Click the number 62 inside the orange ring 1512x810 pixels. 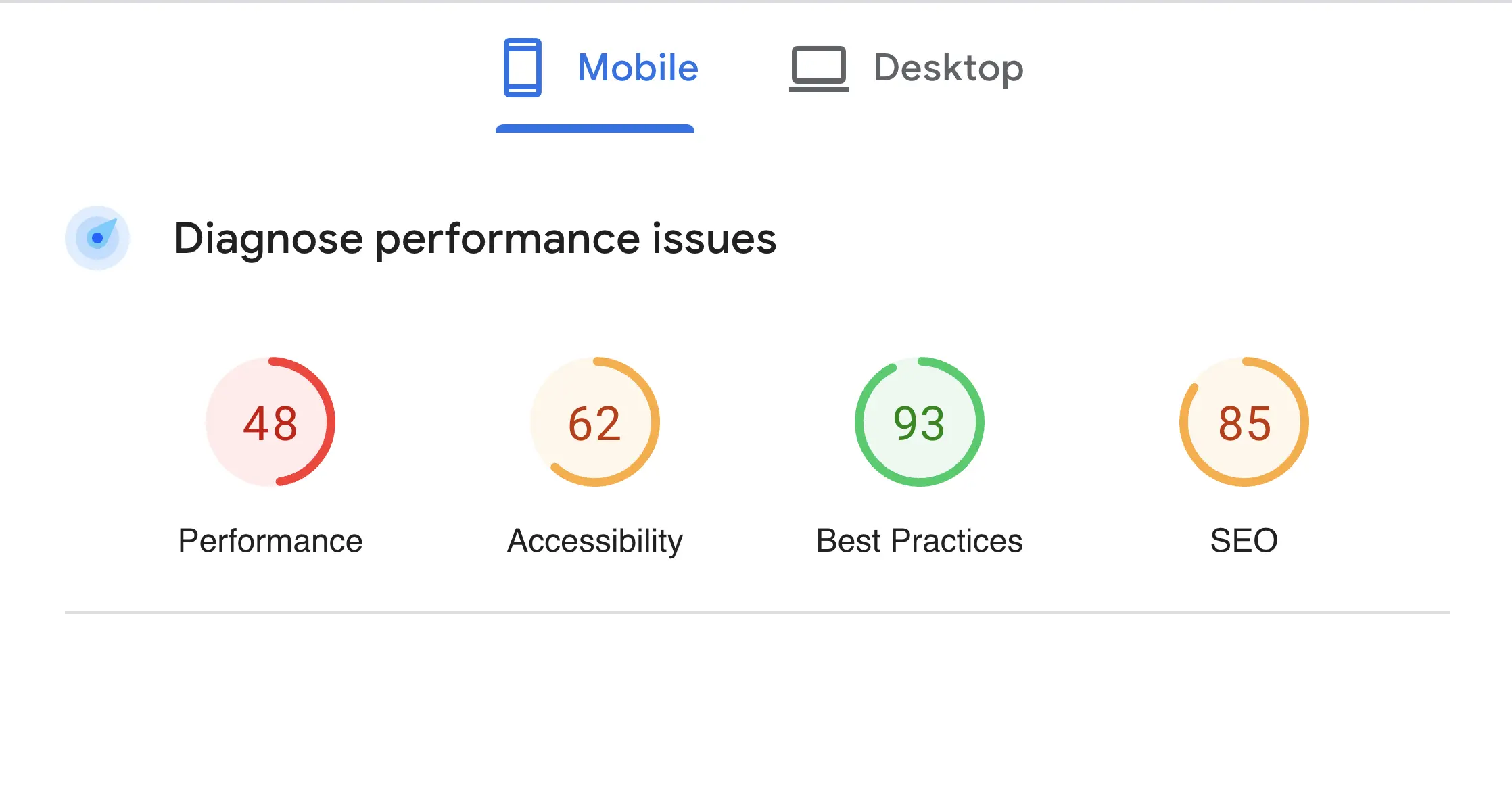(x=595, y=424)
